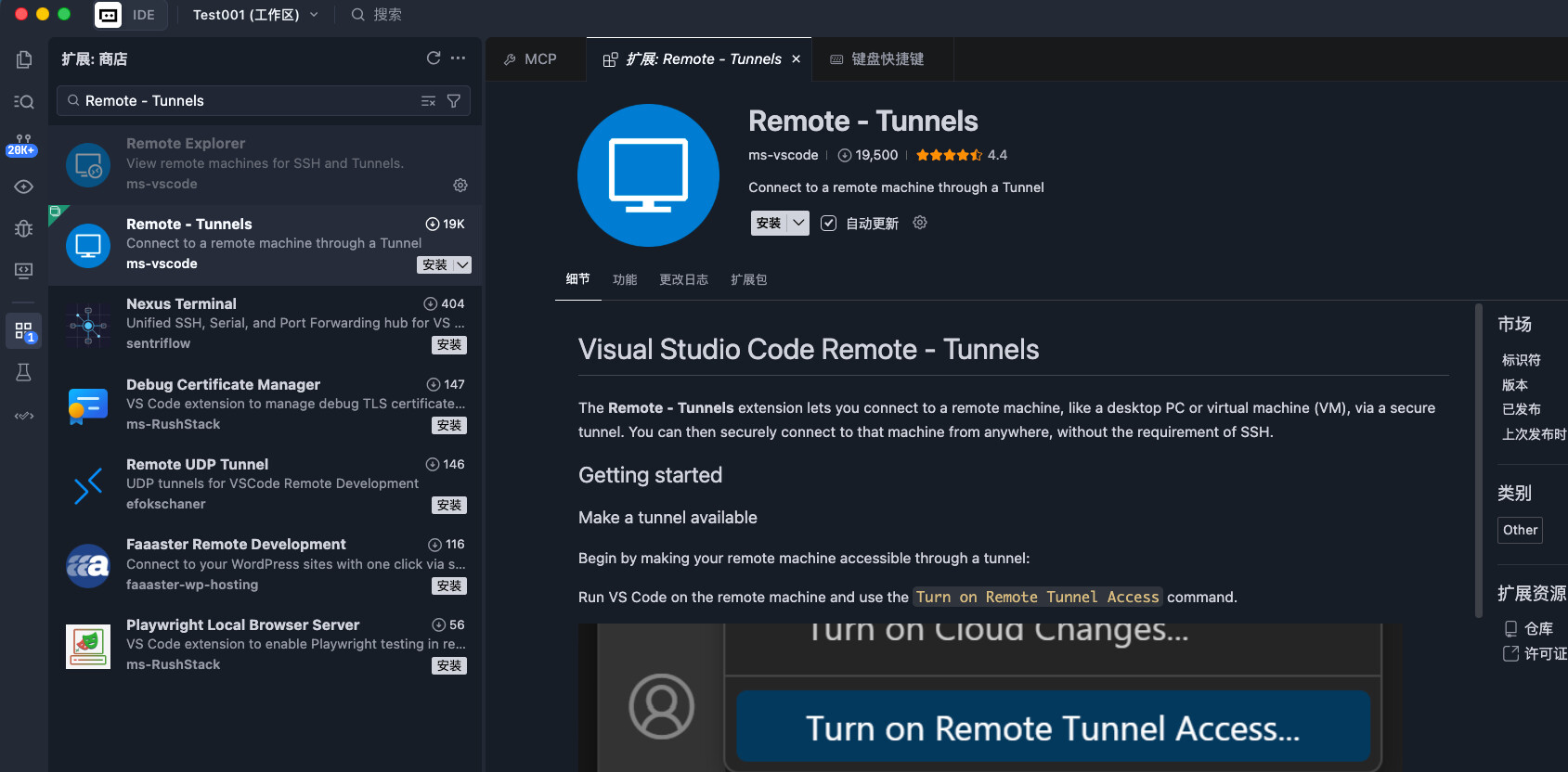This screenshot has width=1568, height=772.
Task: Open the 更改日志 changelog tab
Action: (x=683, y=279)
